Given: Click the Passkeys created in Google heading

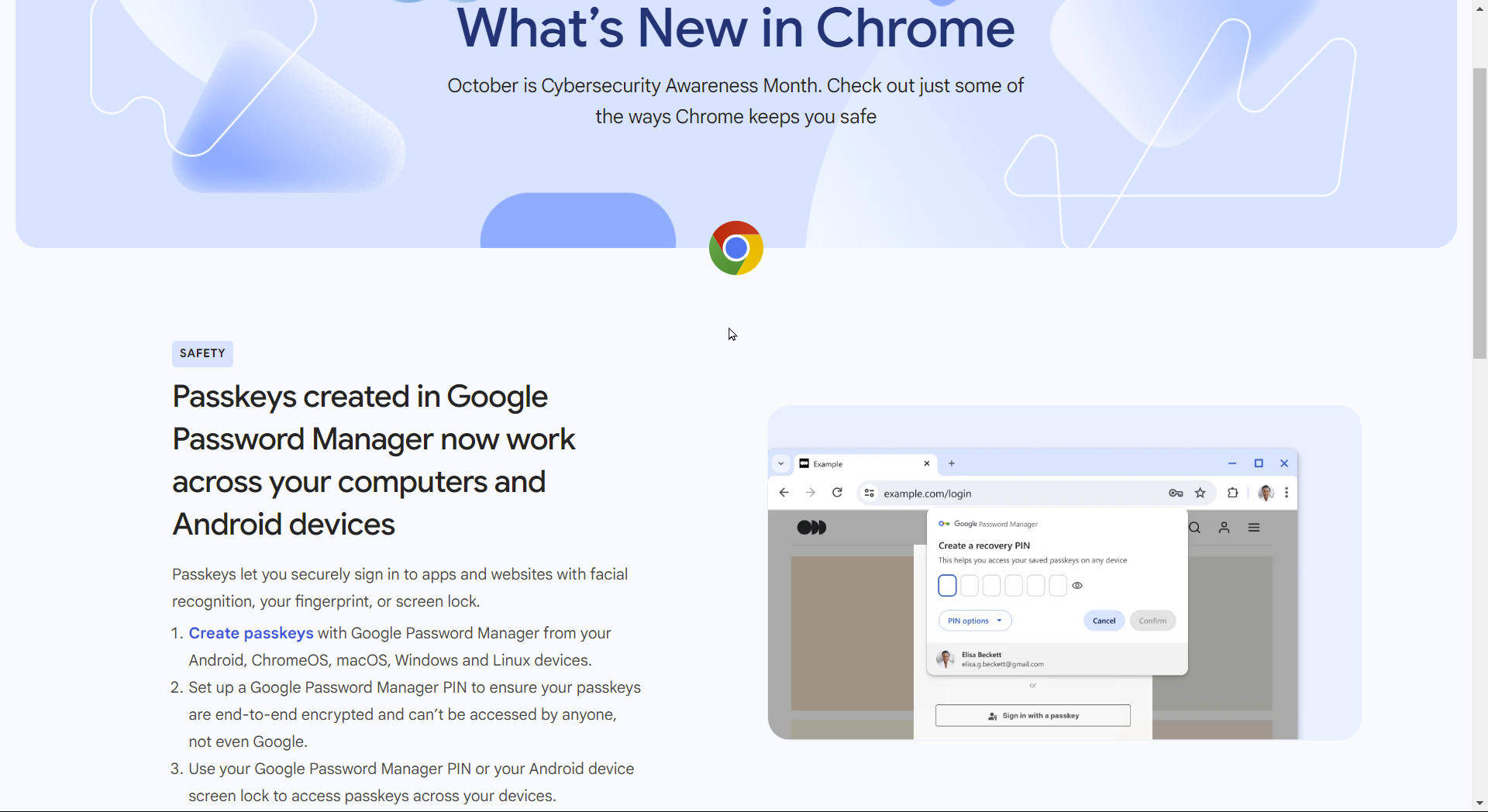Looking at the screenshot, I should (x=374, y=460).
